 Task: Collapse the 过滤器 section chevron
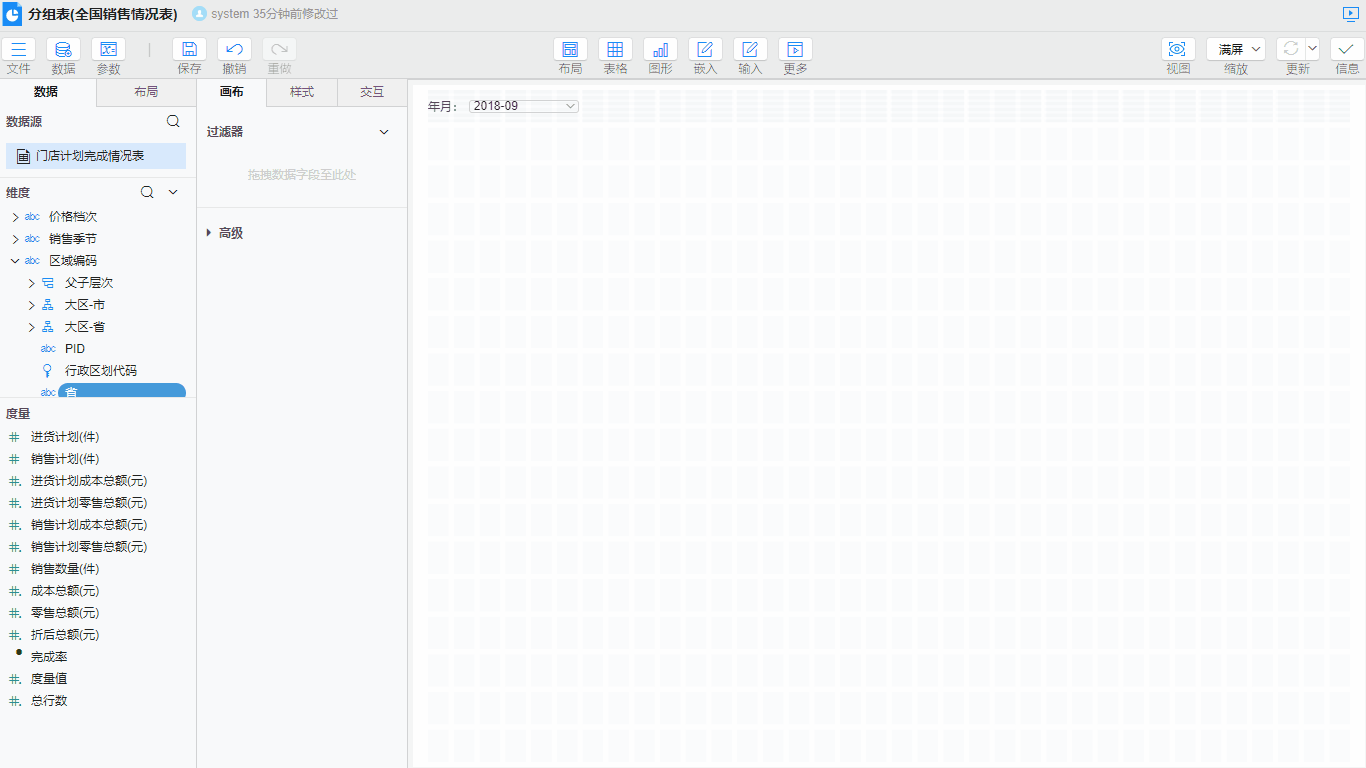[384, 132]
